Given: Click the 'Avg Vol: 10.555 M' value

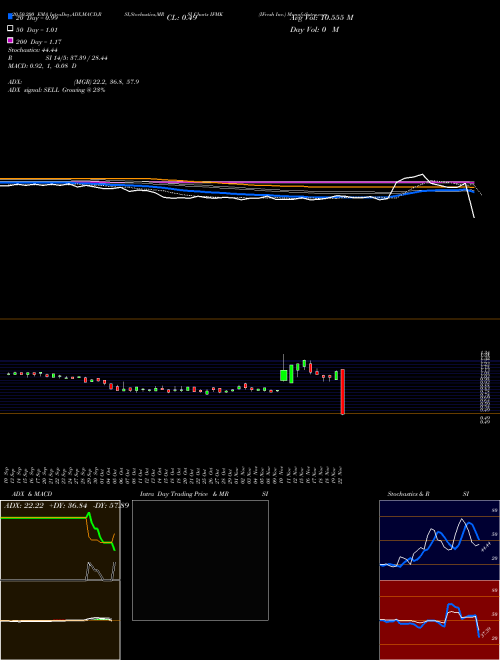Looking at the screenshot, I should [322, 18].
